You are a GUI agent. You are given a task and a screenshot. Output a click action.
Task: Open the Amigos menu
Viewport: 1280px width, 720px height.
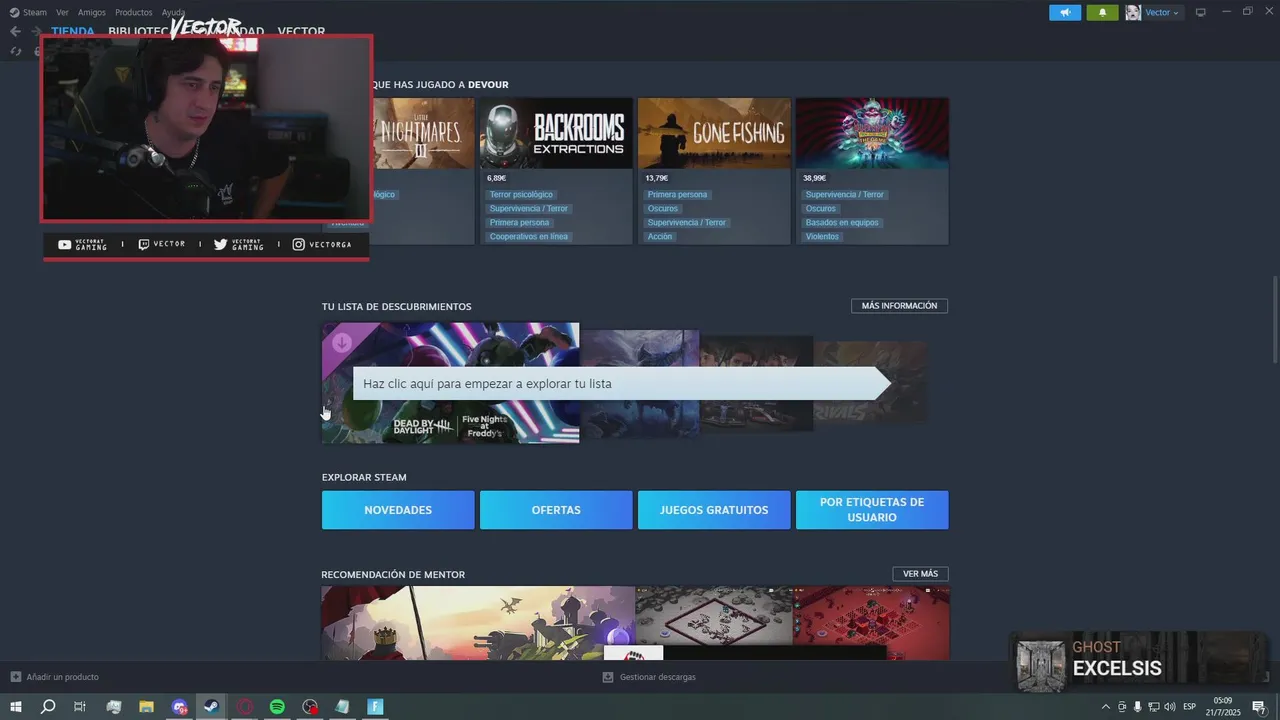(x=92, y=12)
